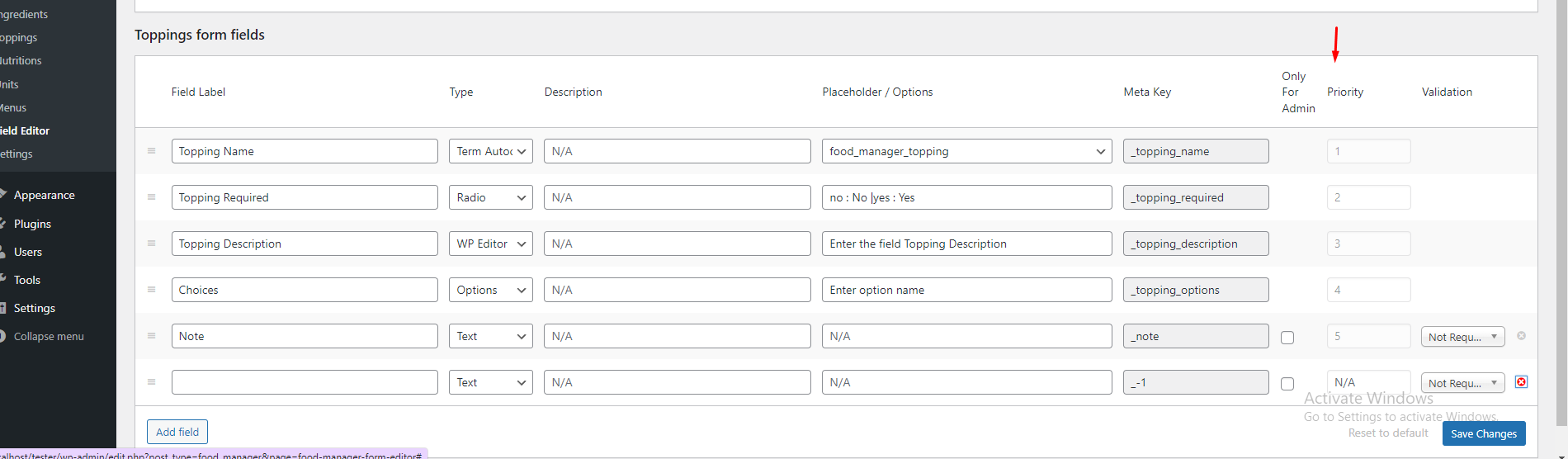Click the Users icon in sidebar
Viewport: 1568px width, 459px height.
[x=2, y=252]
